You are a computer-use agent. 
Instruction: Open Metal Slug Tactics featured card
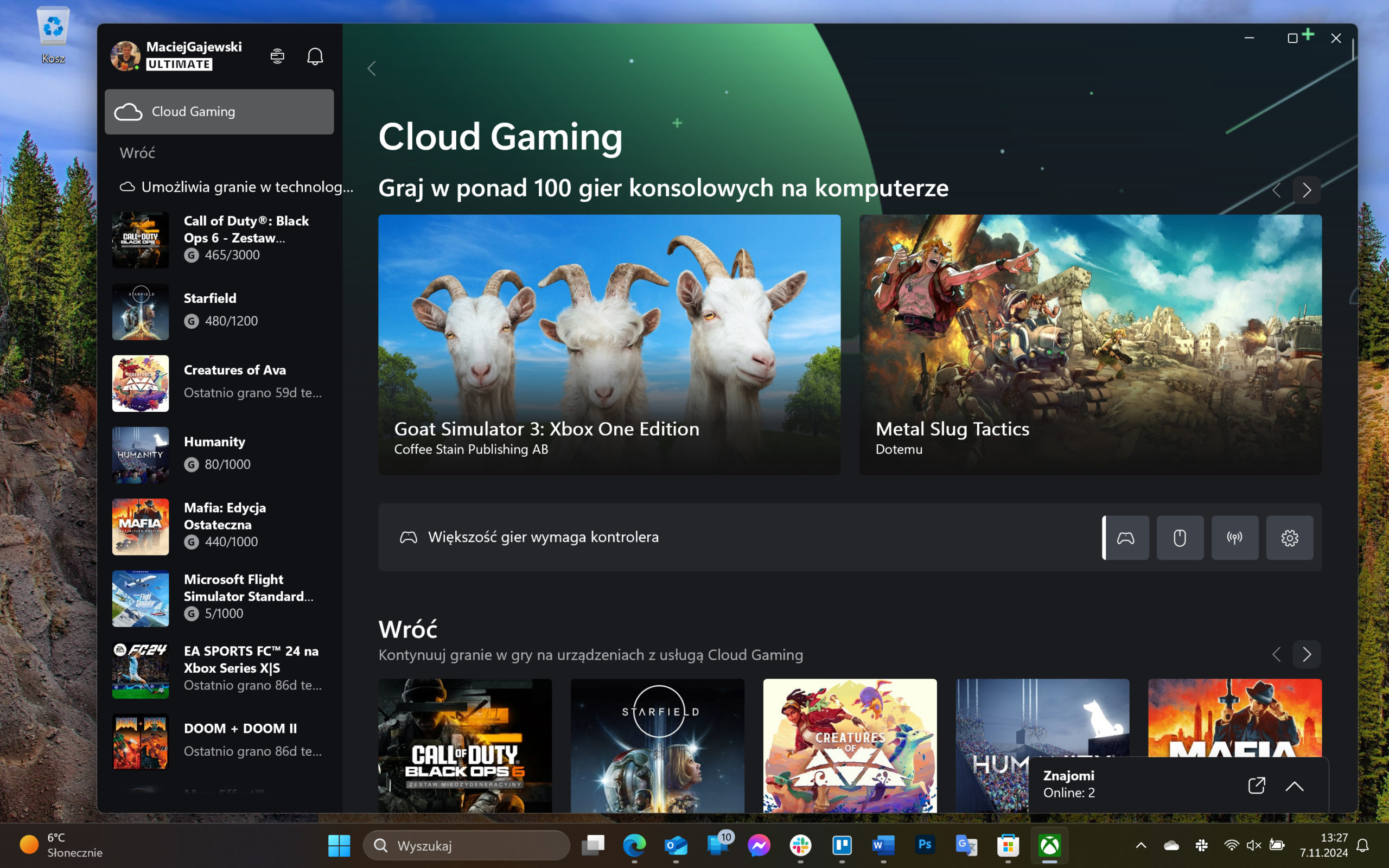(x=1090, y=344)
